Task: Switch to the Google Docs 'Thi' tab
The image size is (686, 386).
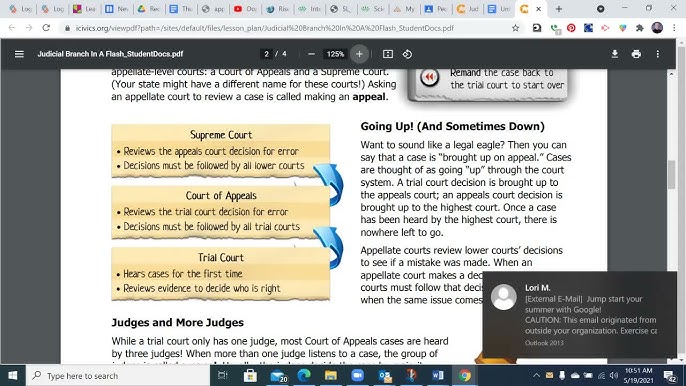Action: pyautogui.click(x=181, y=9)
